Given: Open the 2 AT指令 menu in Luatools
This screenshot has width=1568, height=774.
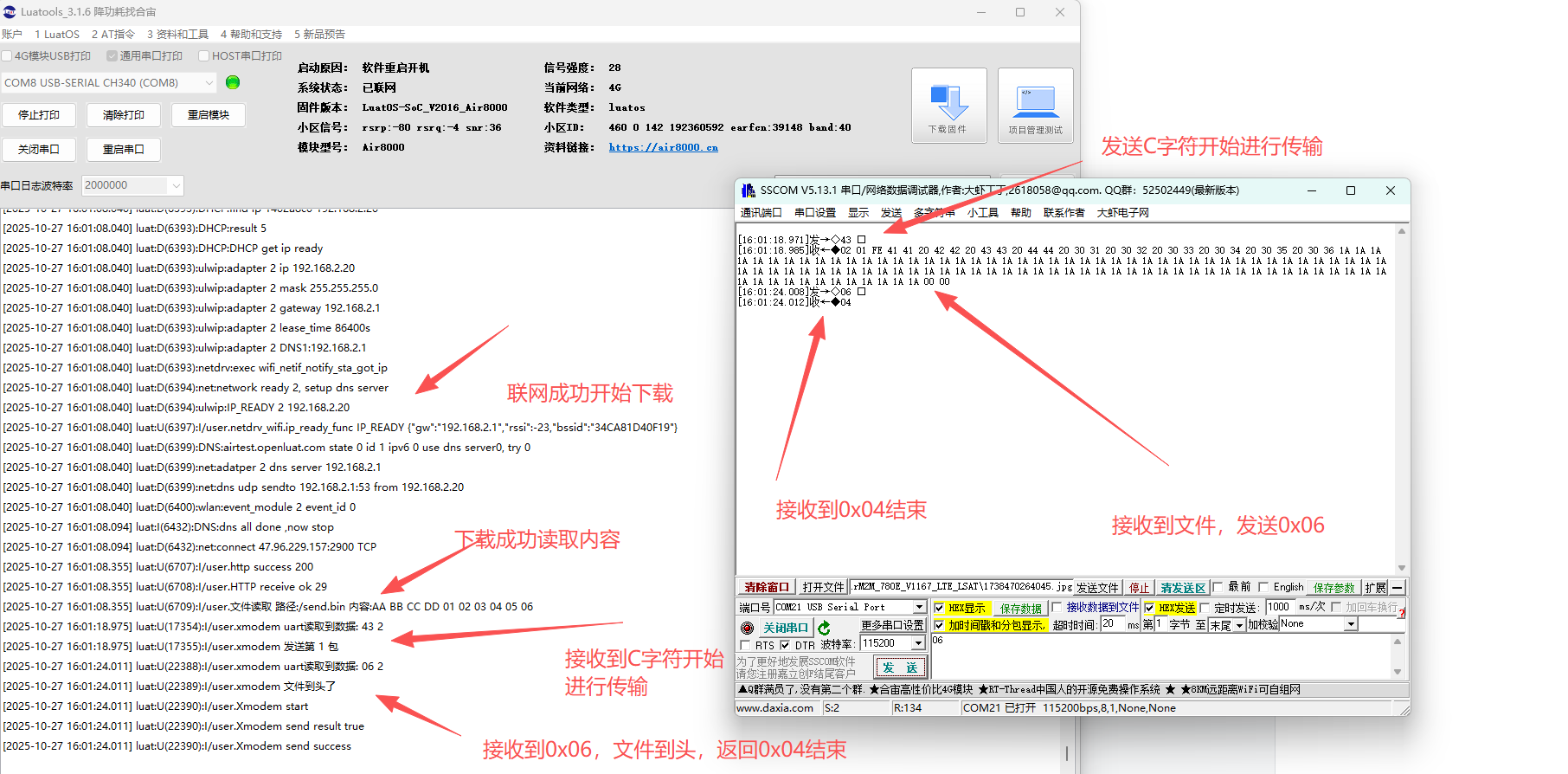Looking at the screenshot, I should 112,35.
